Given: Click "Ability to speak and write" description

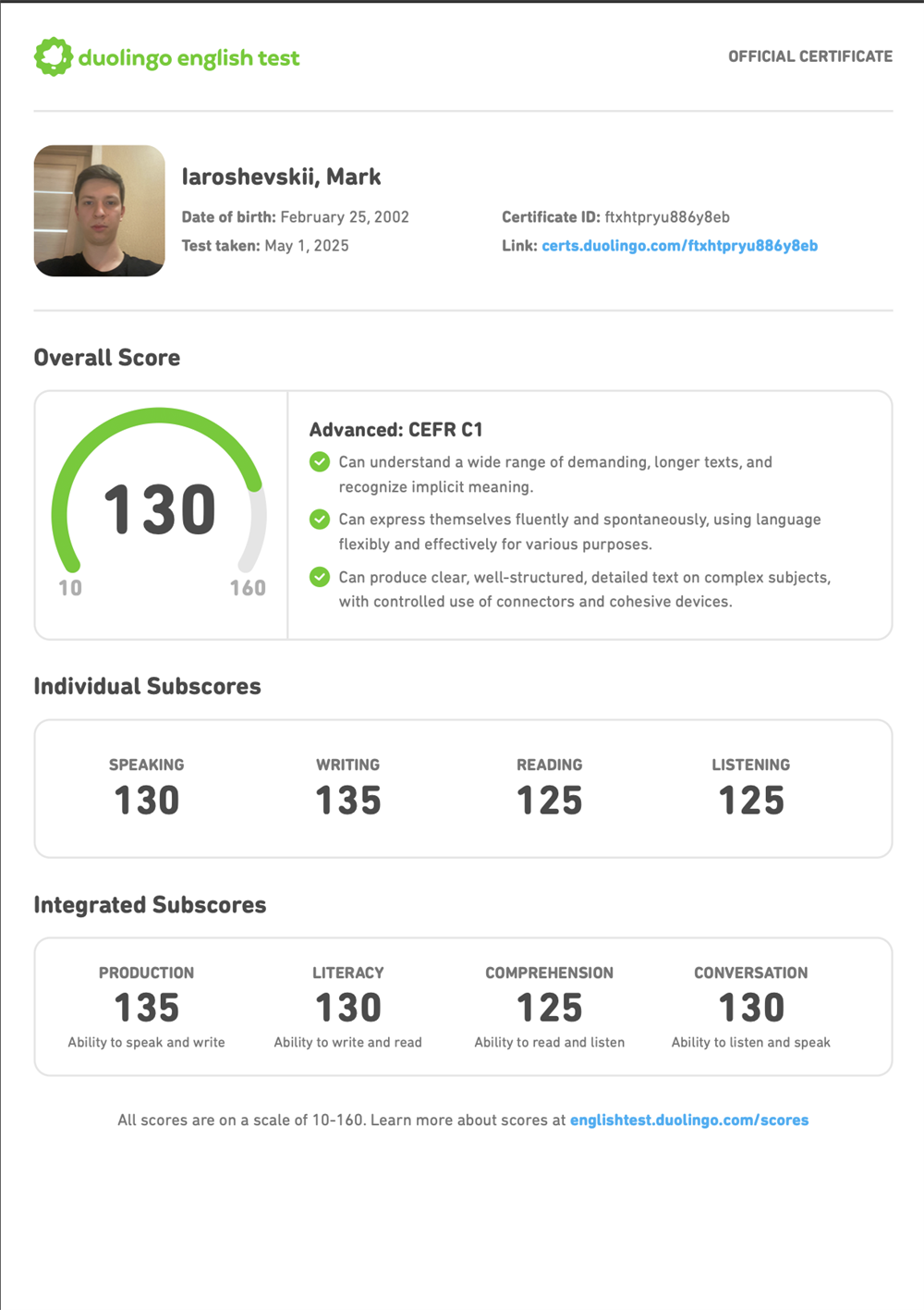Looking at the screenshot, I should [x=147, y=1043].
